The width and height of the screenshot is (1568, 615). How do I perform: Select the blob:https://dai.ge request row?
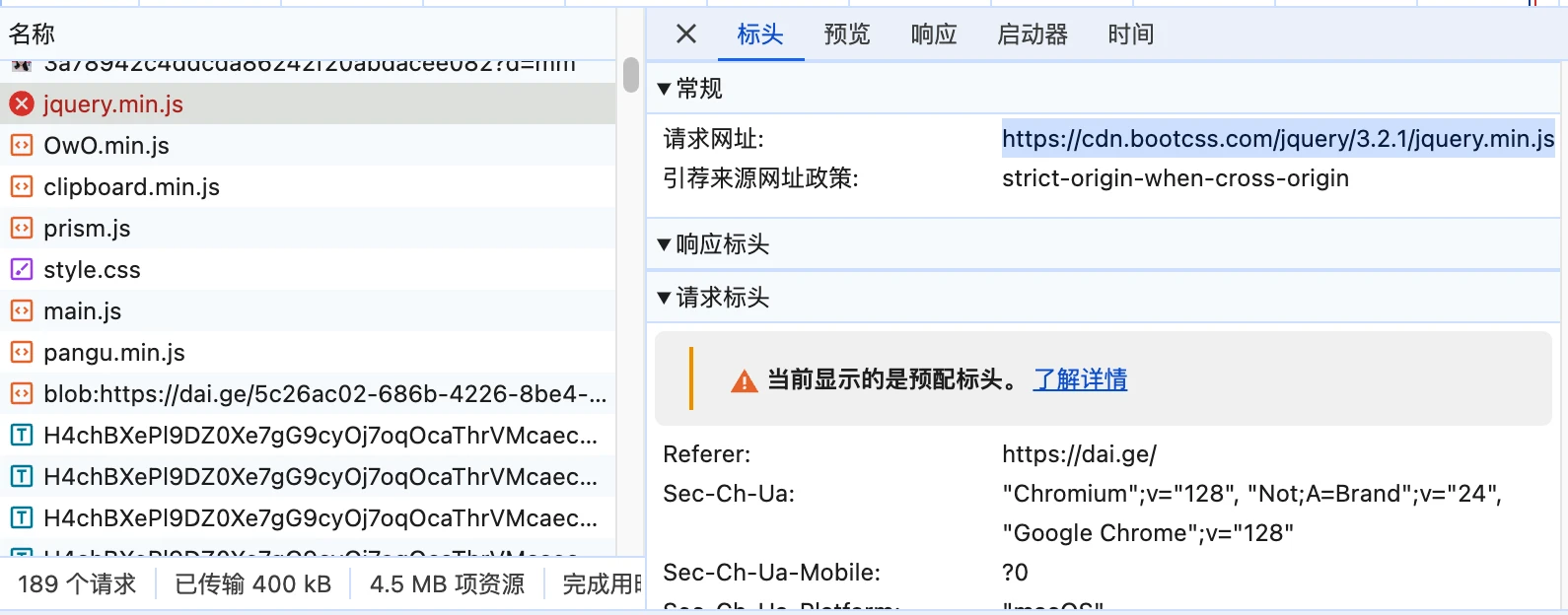pos(325,394)
